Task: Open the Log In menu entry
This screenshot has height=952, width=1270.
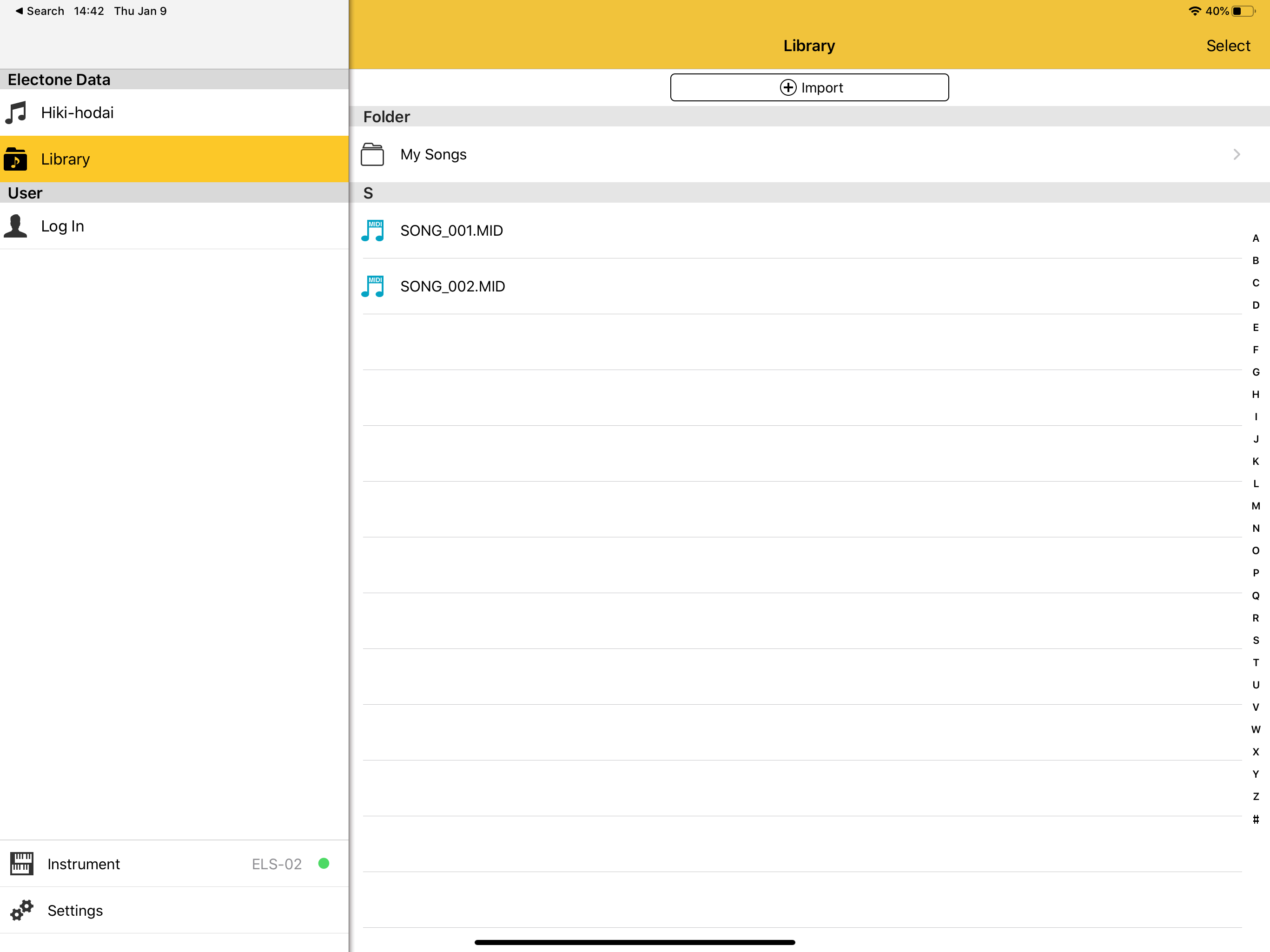Action: click(x=174, y=226)
